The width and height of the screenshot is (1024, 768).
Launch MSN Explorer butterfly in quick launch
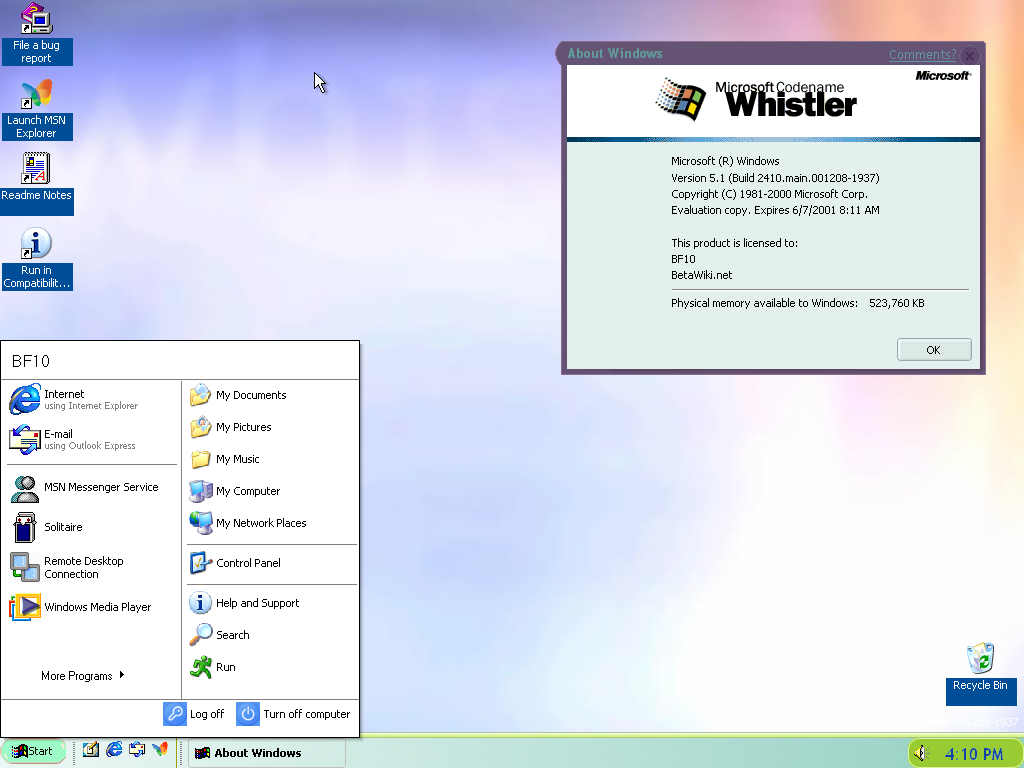tap(160, 750)
